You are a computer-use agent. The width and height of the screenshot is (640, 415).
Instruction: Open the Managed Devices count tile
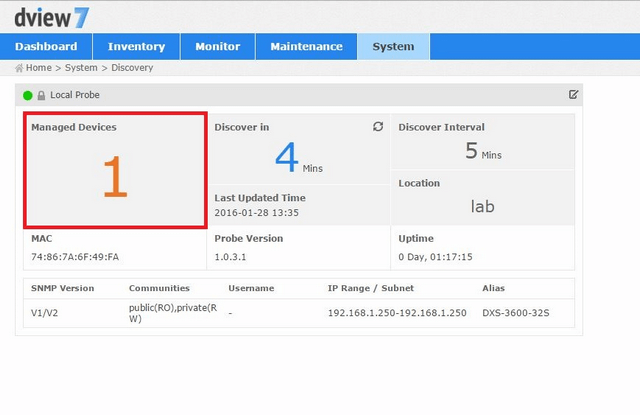[x=115, y=170]
